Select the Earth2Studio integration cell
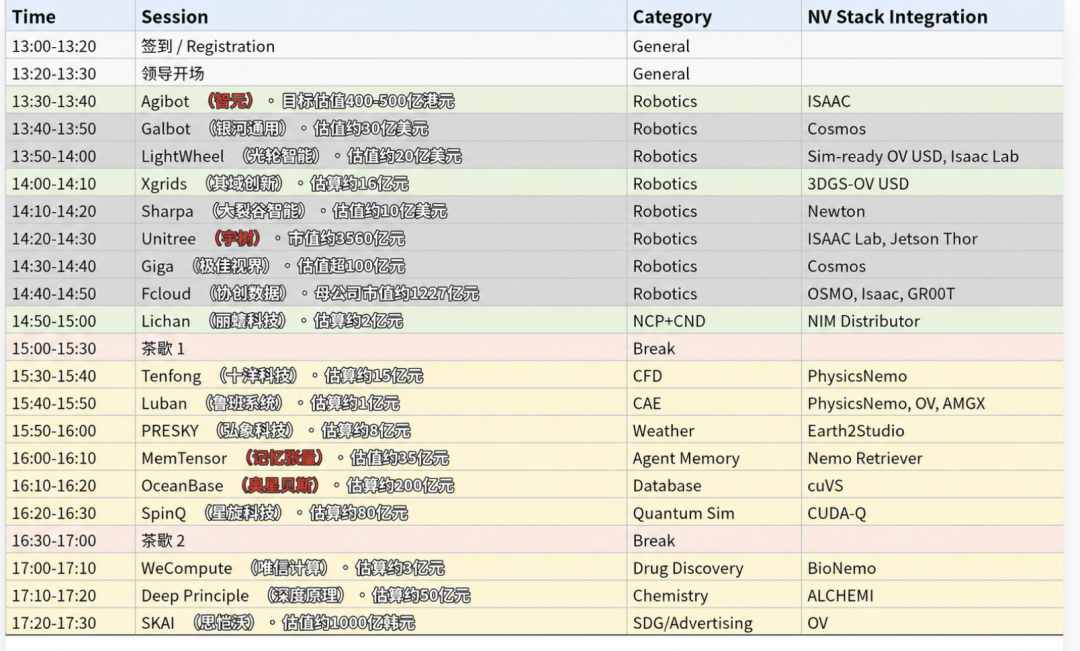This screenshot has height=651, width=1080. click(933, 431)
